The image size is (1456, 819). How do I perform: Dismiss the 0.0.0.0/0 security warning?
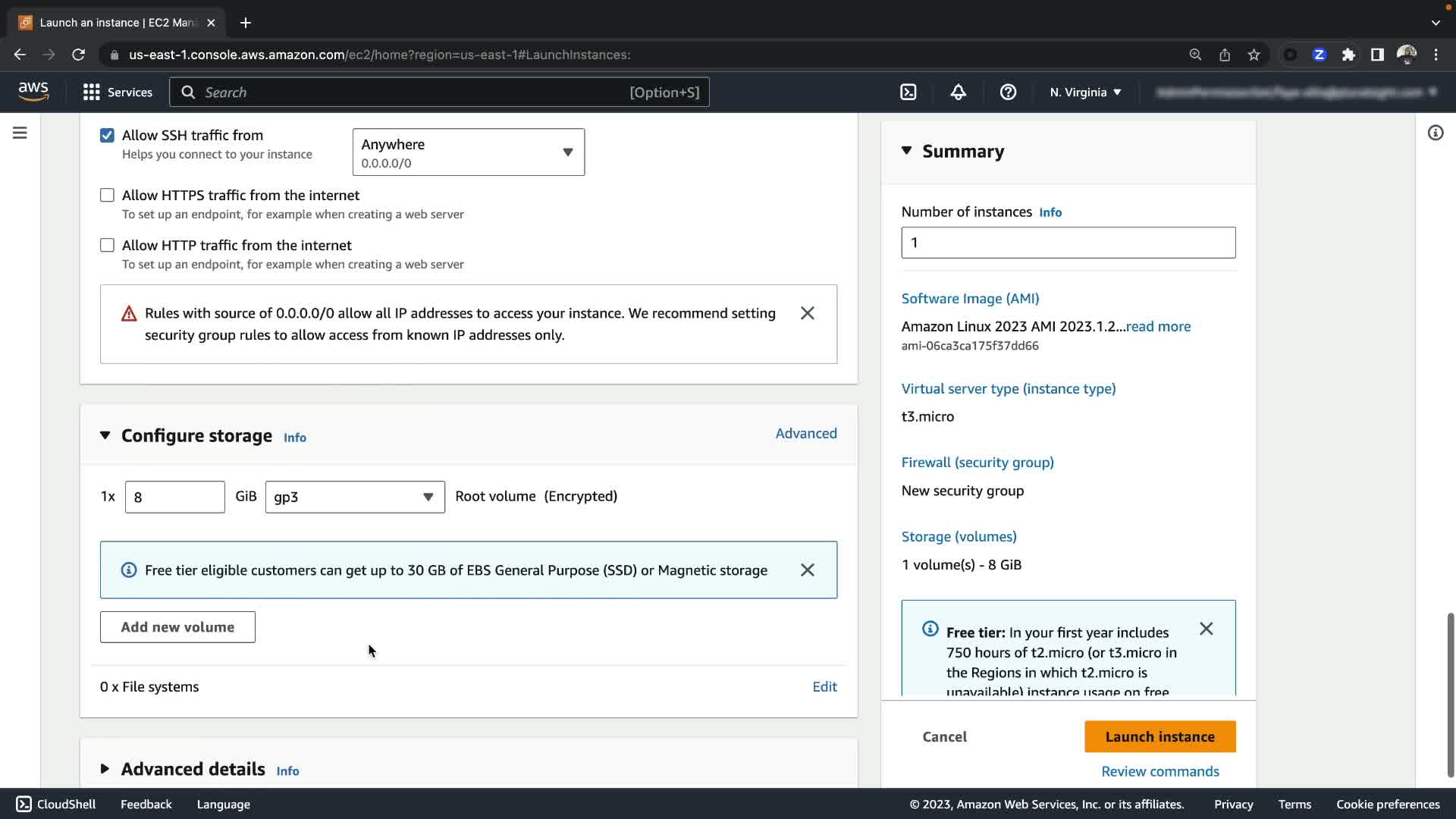pos(807,313)
